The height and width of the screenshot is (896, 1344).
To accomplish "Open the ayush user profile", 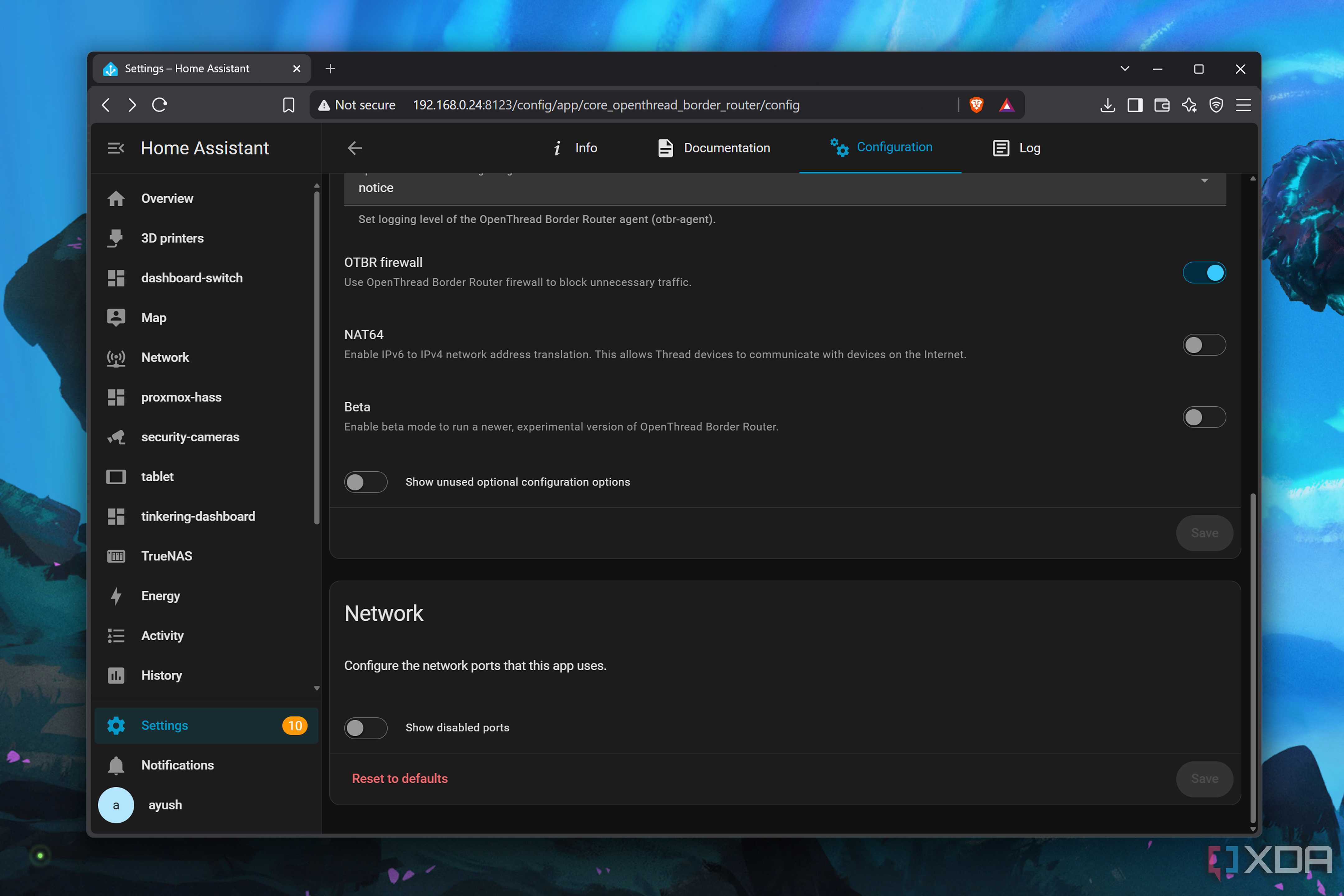I will click(x=206, y=805).
